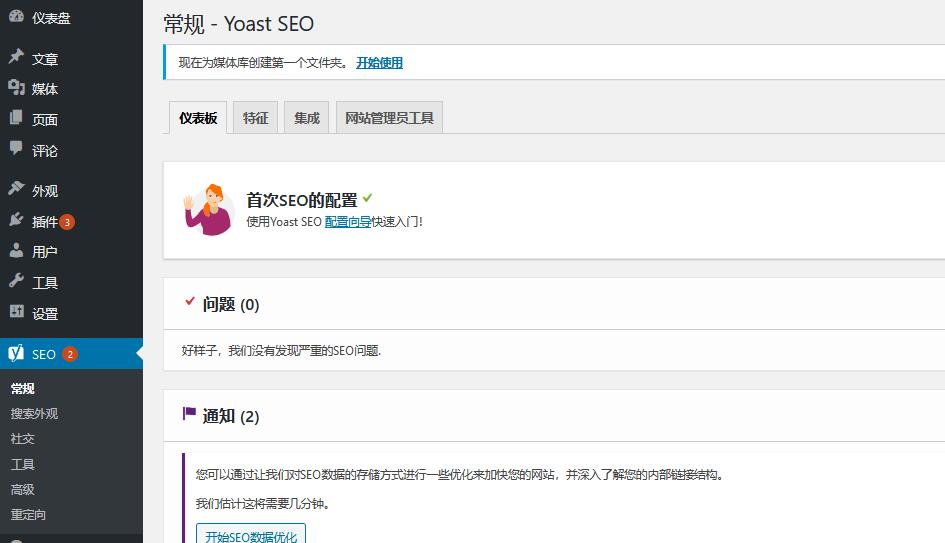Viewport: 945px width, 543px height.
Task: Open 设置 settings menu item
Action: coord(45,313)
